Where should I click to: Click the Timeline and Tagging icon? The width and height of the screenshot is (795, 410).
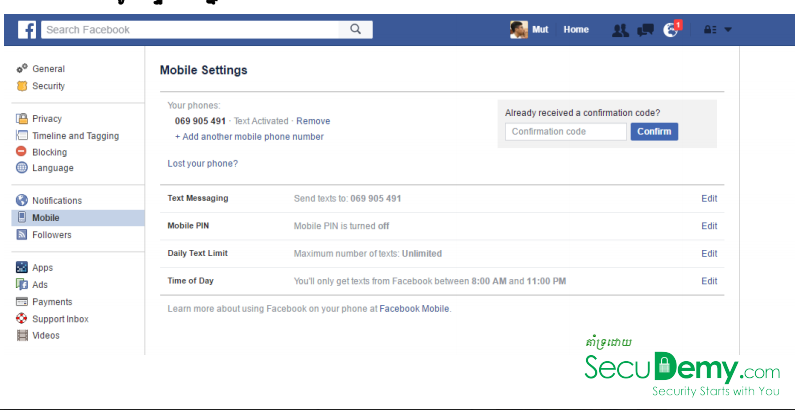click(x=22, y=135)
